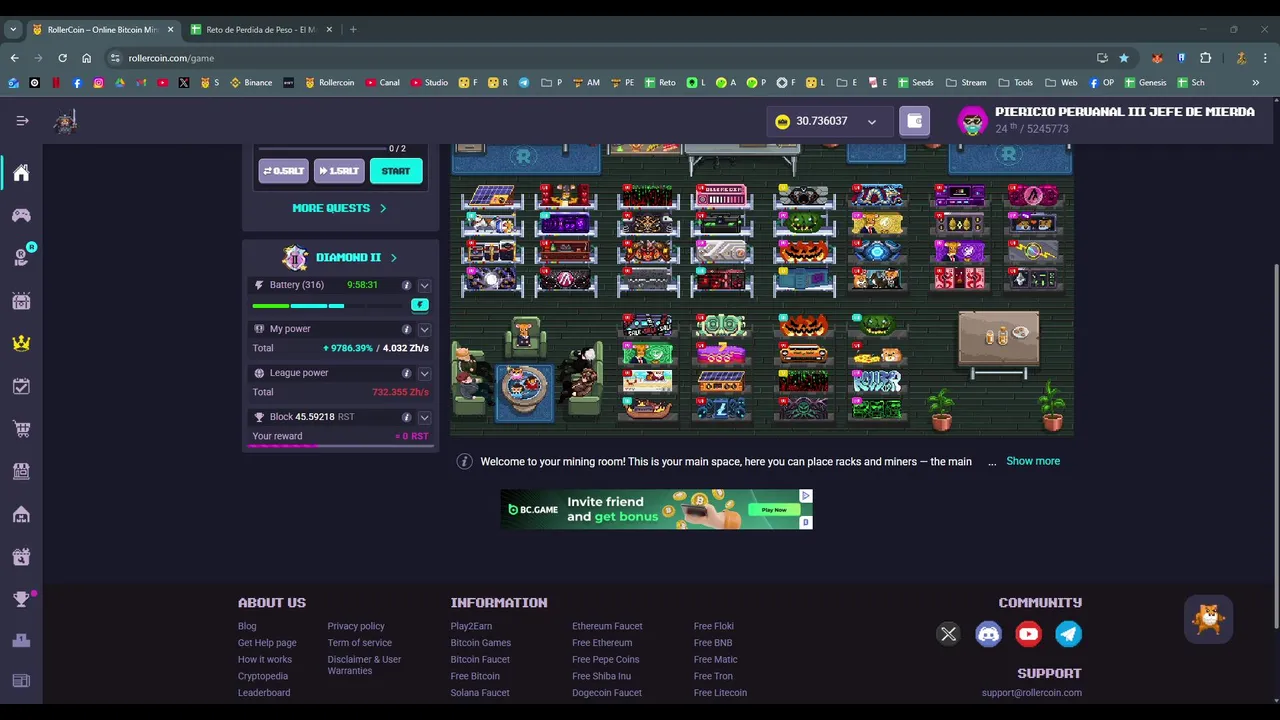The height and width of the screenshot is (720, 1280).
Task: Click the block reward pink progress bar
Action: pyautogui.click(x=339, y=446)
